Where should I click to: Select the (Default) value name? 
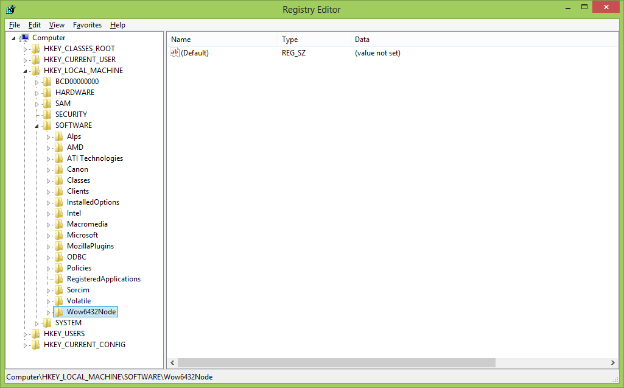tap(195, 53)
